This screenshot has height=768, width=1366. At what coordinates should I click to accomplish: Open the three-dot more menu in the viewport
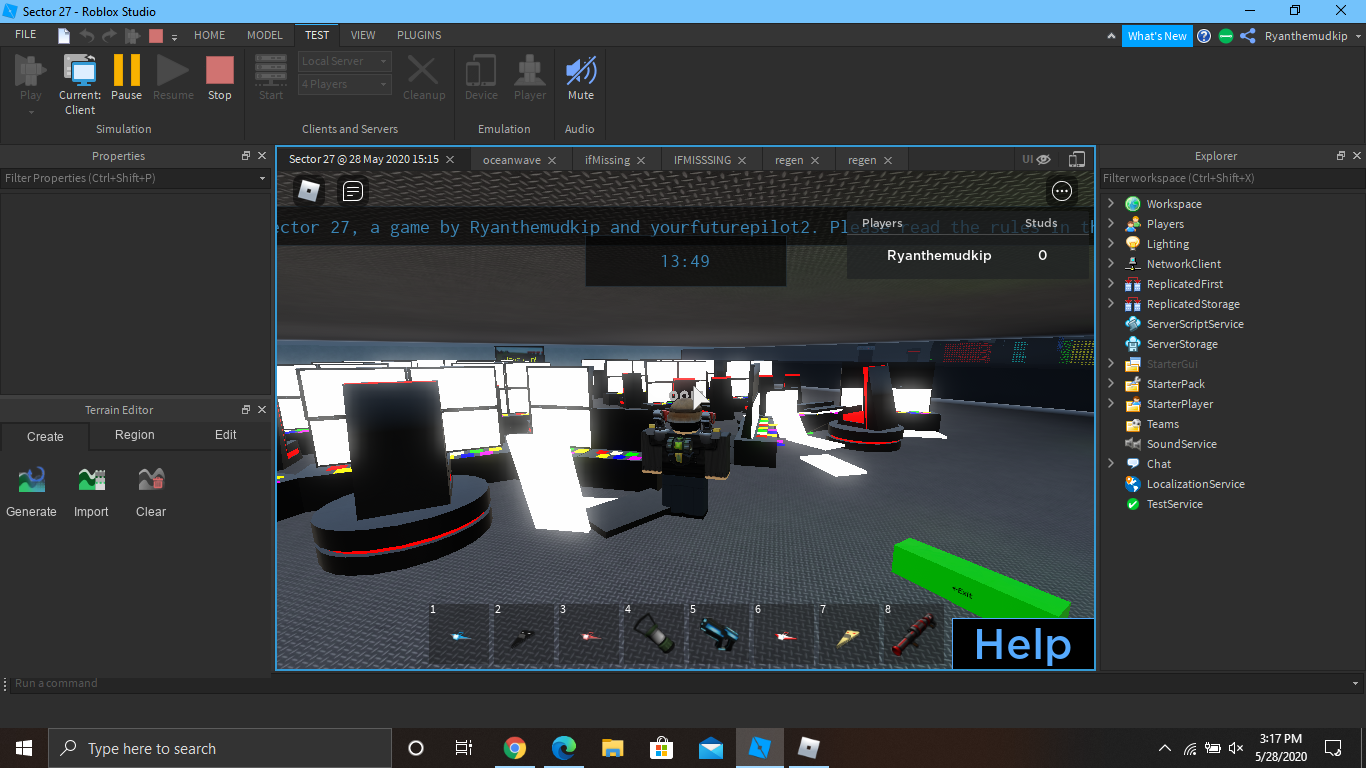1062,191
